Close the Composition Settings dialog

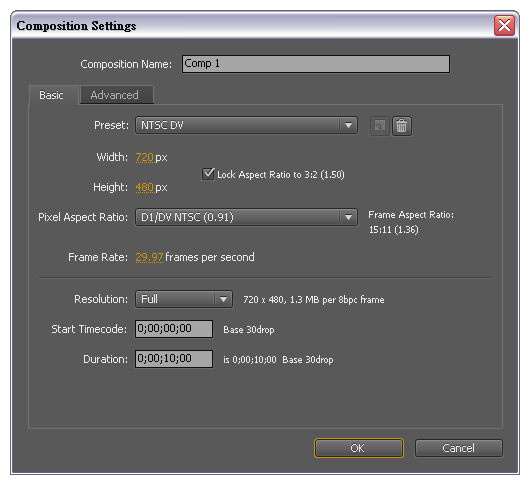504,25
